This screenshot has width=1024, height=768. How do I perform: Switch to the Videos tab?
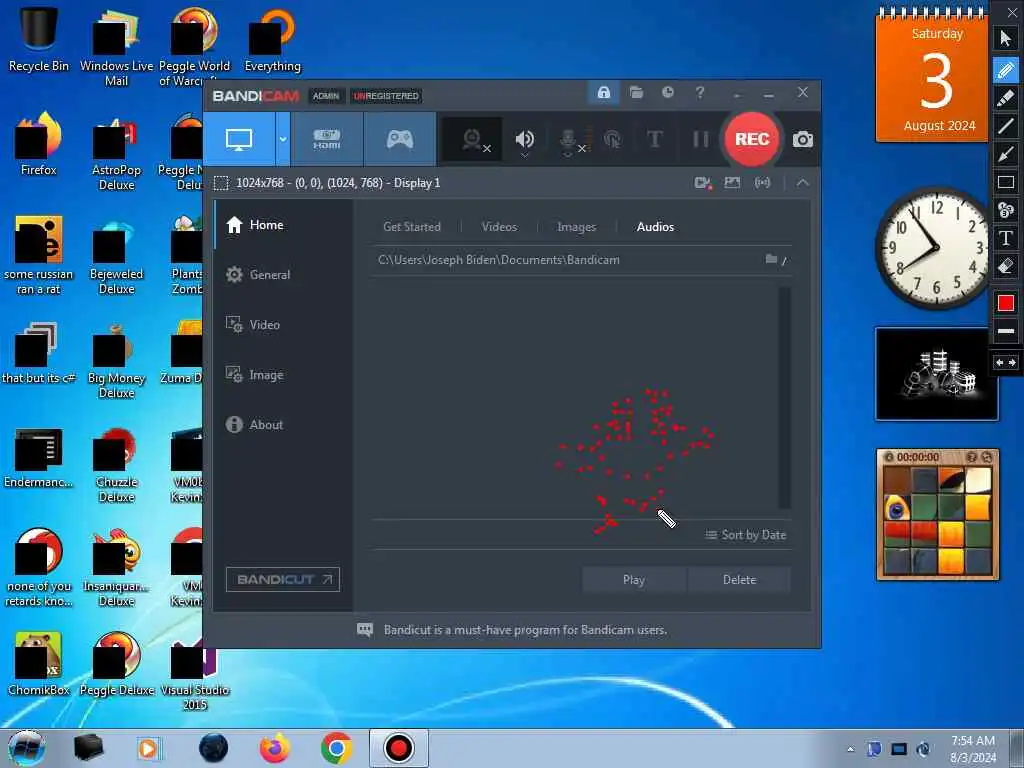pos(499,227)
